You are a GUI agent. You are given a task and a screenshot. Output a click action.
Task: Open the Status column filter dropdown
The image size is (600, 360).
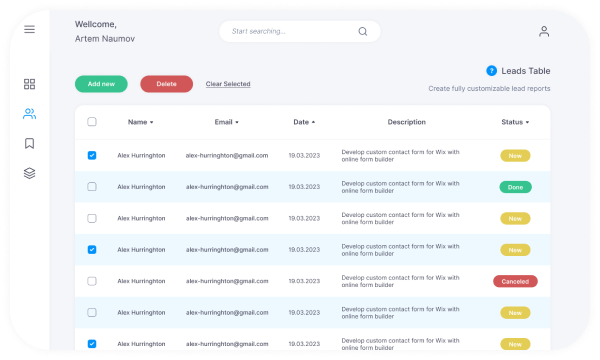tap(515, 122)
